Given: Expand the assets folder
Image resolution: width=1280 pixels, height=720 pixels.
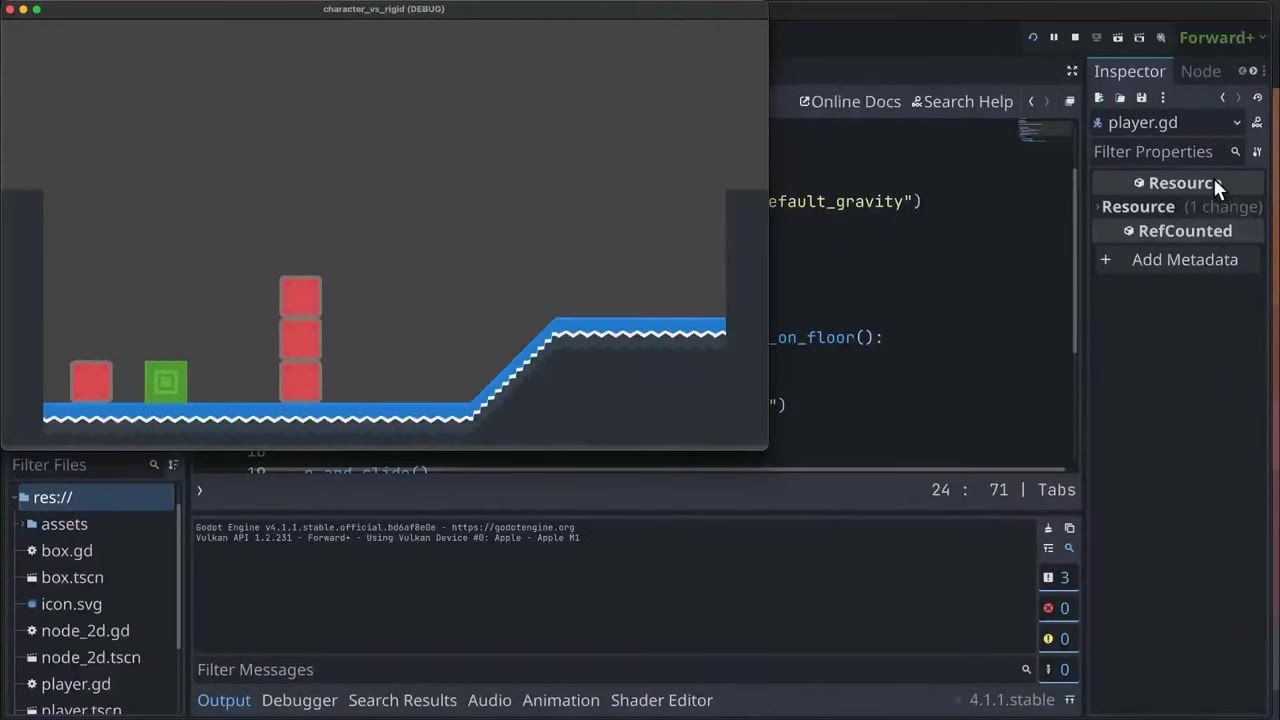Looking at the screenshot, I should tap(22, 524).
